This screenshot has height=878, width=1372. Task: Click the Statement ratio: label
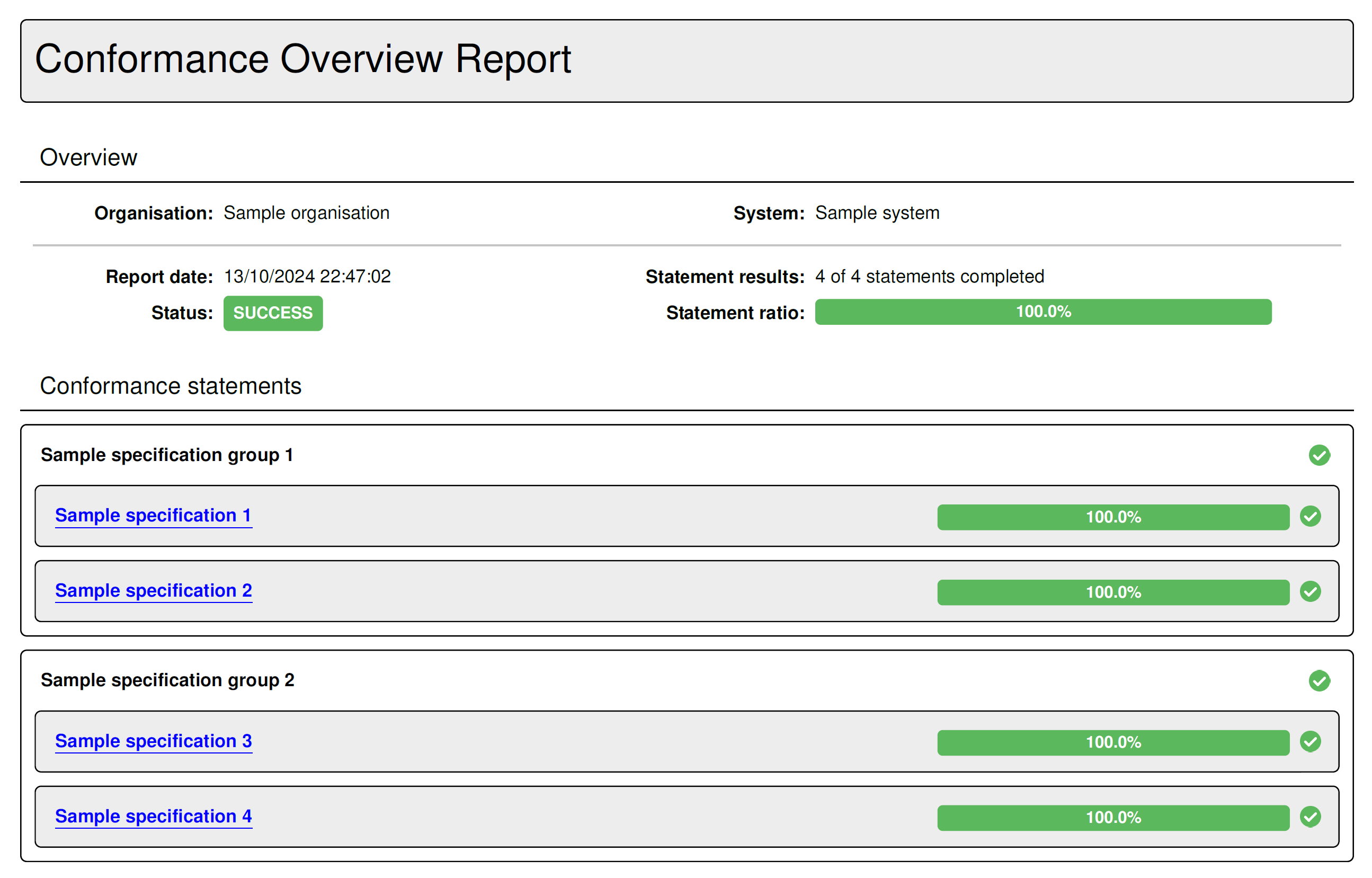(x=735, y=313)
